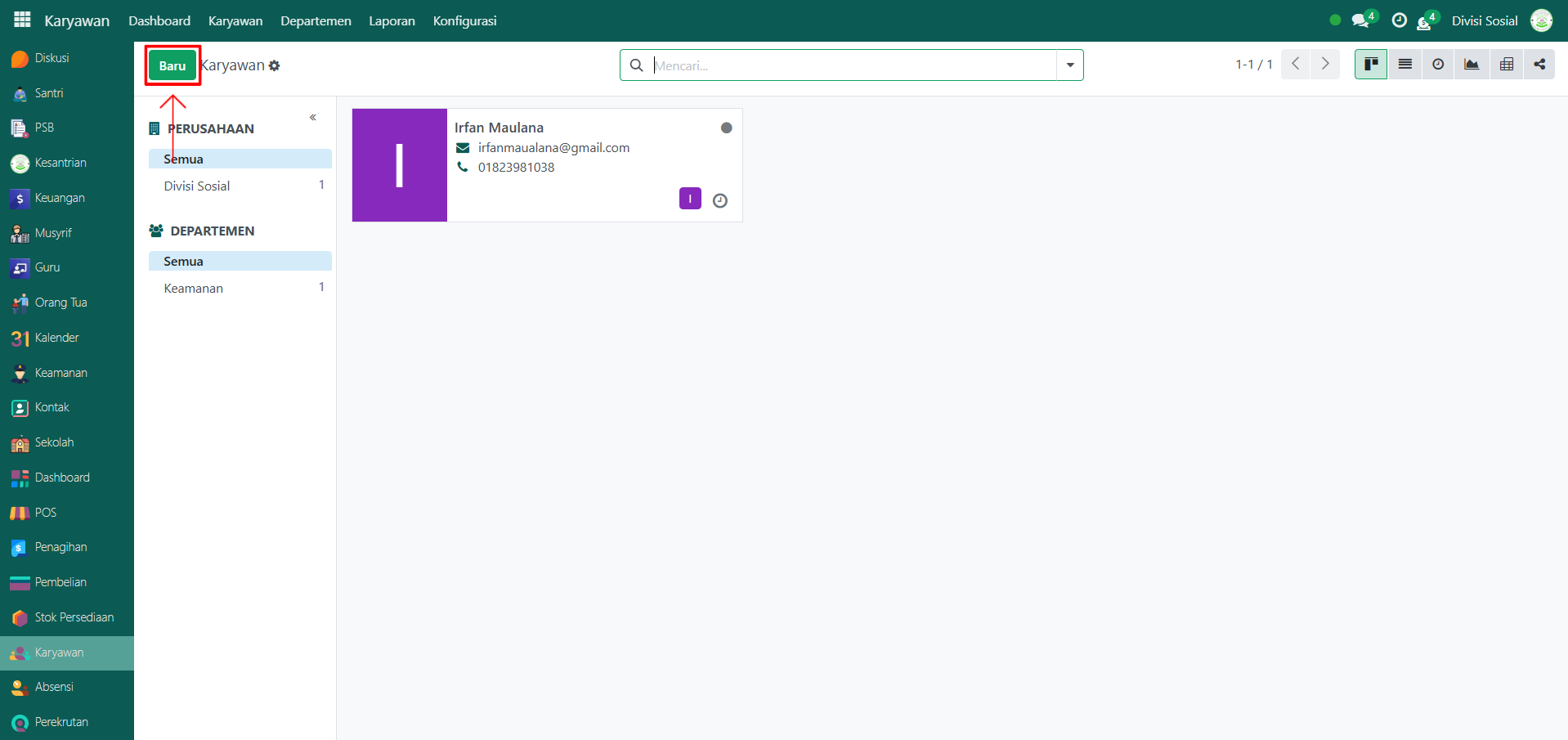Open the hierarchy view icon
This screenshot has width=1568, height=740.
point(1539,65)
